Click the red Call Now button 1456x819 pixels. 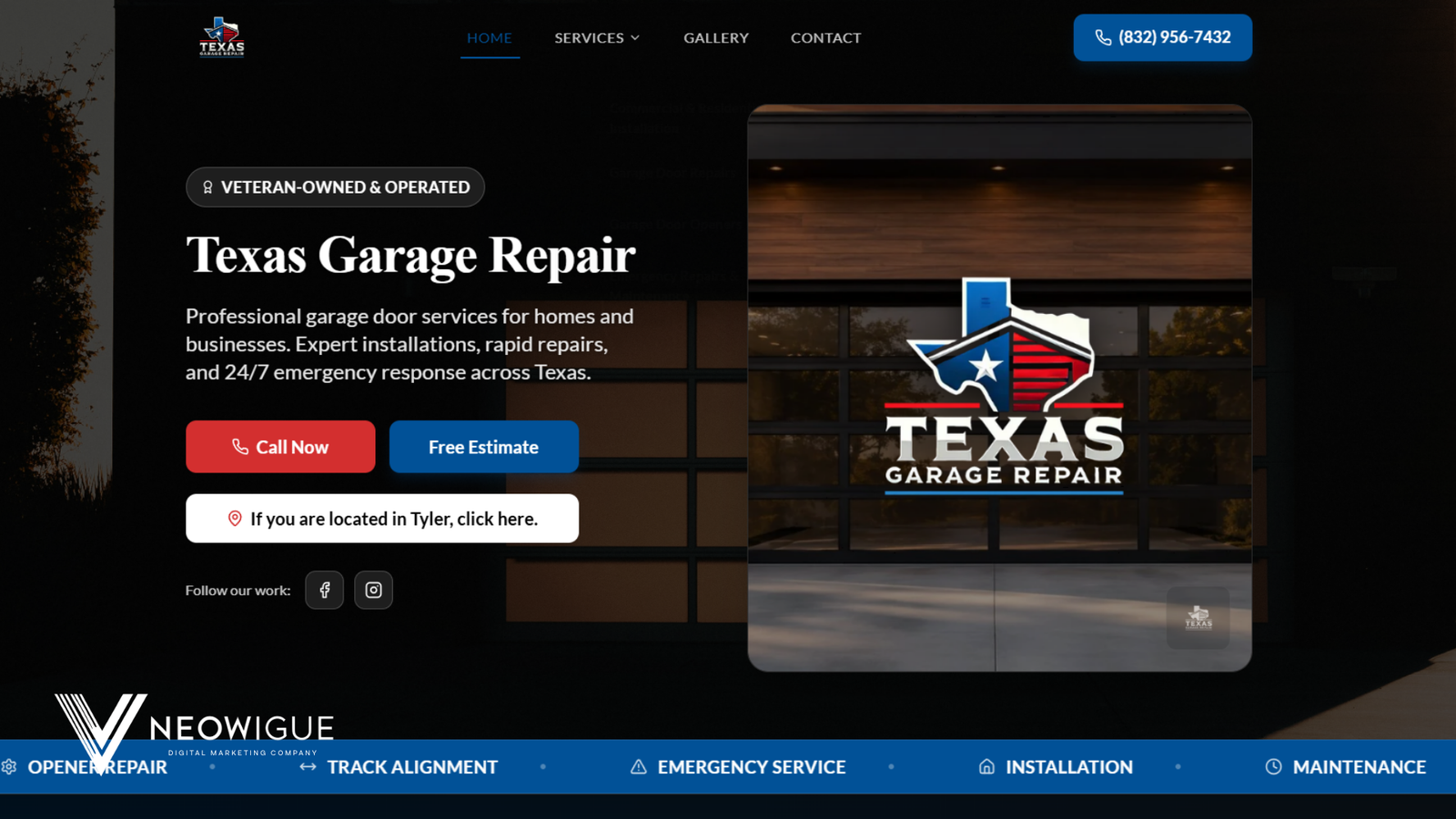click(280, 447)
